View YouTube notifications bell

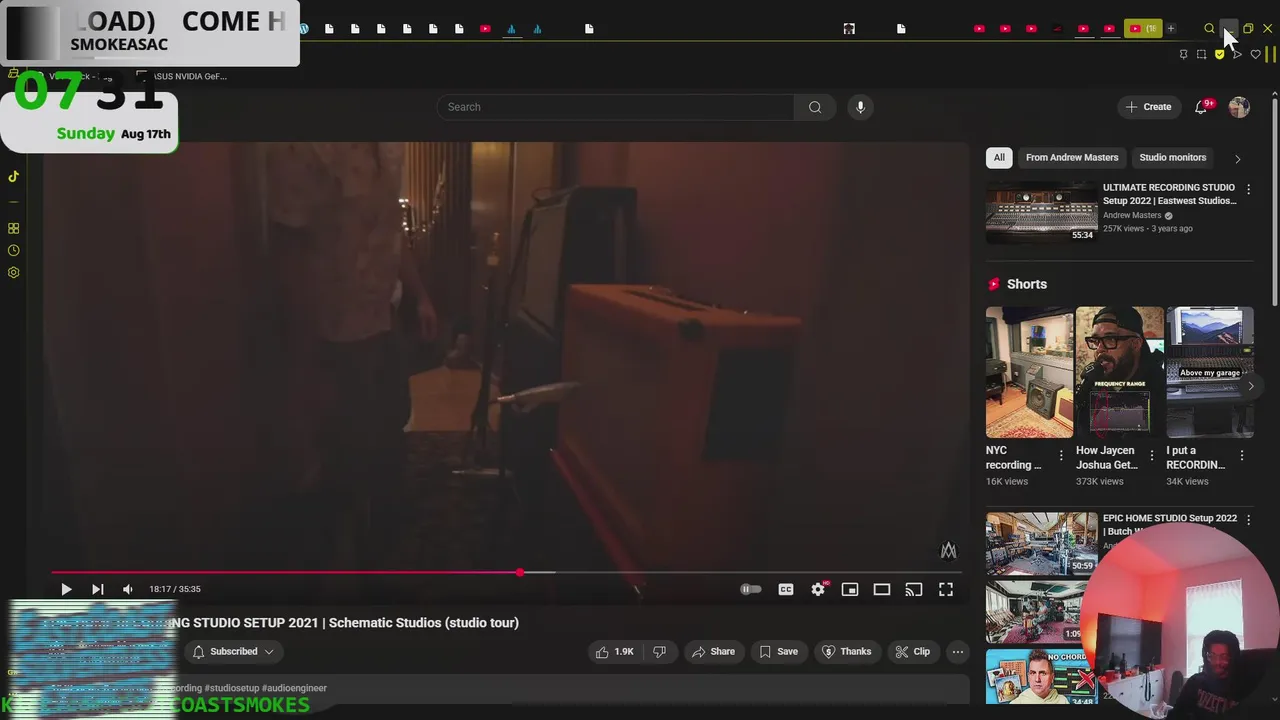click(1201, 107)
